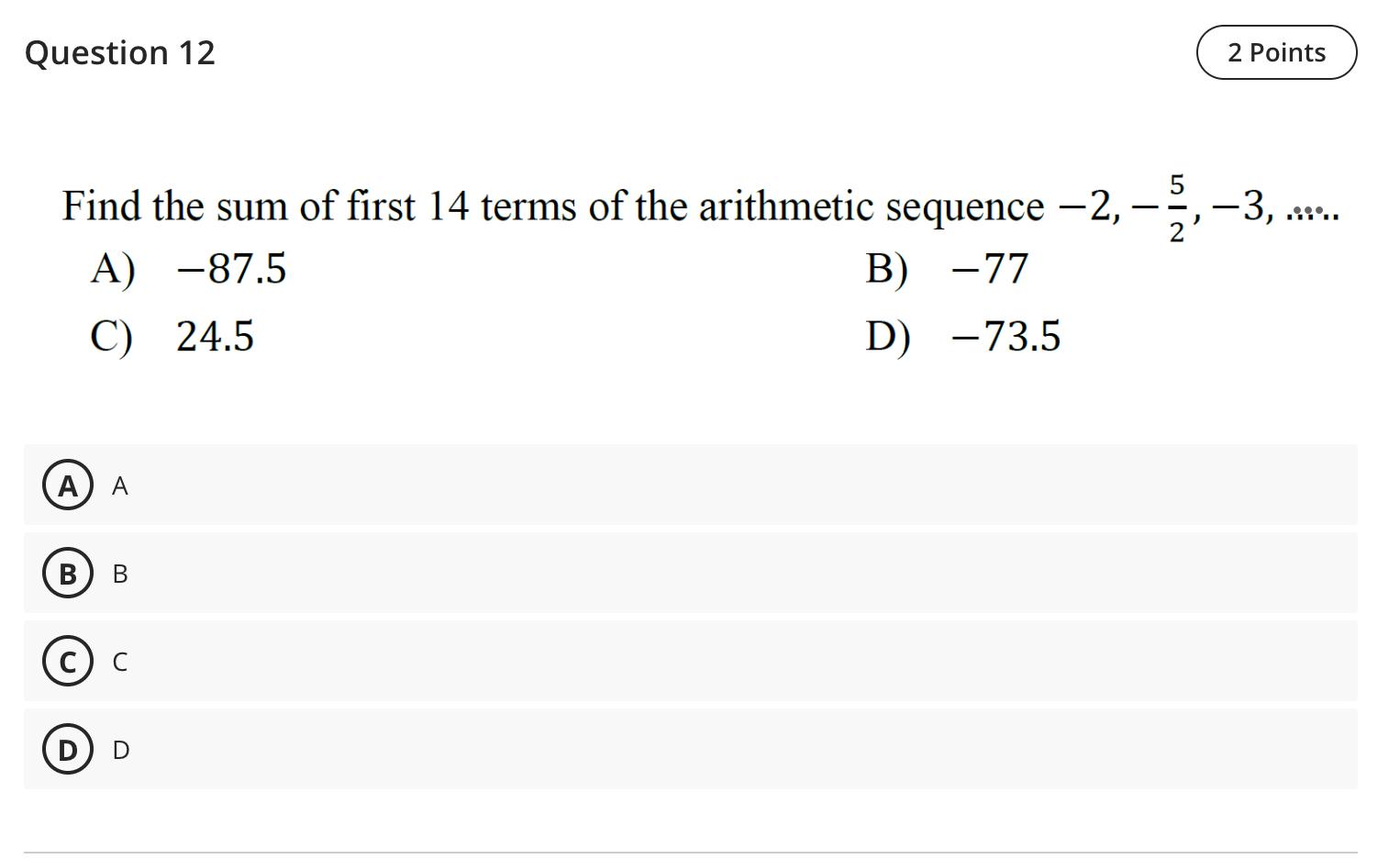Click the letter label inside circle A
This screenshot has width=1400, height=859.
(x=67, y=485)
